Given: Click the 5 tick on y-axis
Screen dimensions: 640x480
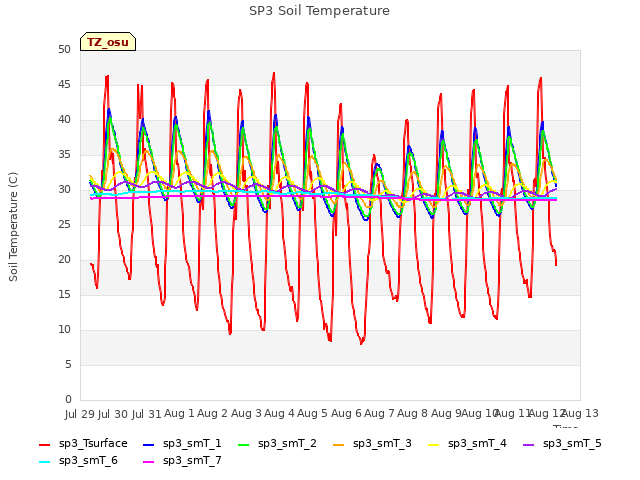Looking at the screenshot, I should pos(68,364).
